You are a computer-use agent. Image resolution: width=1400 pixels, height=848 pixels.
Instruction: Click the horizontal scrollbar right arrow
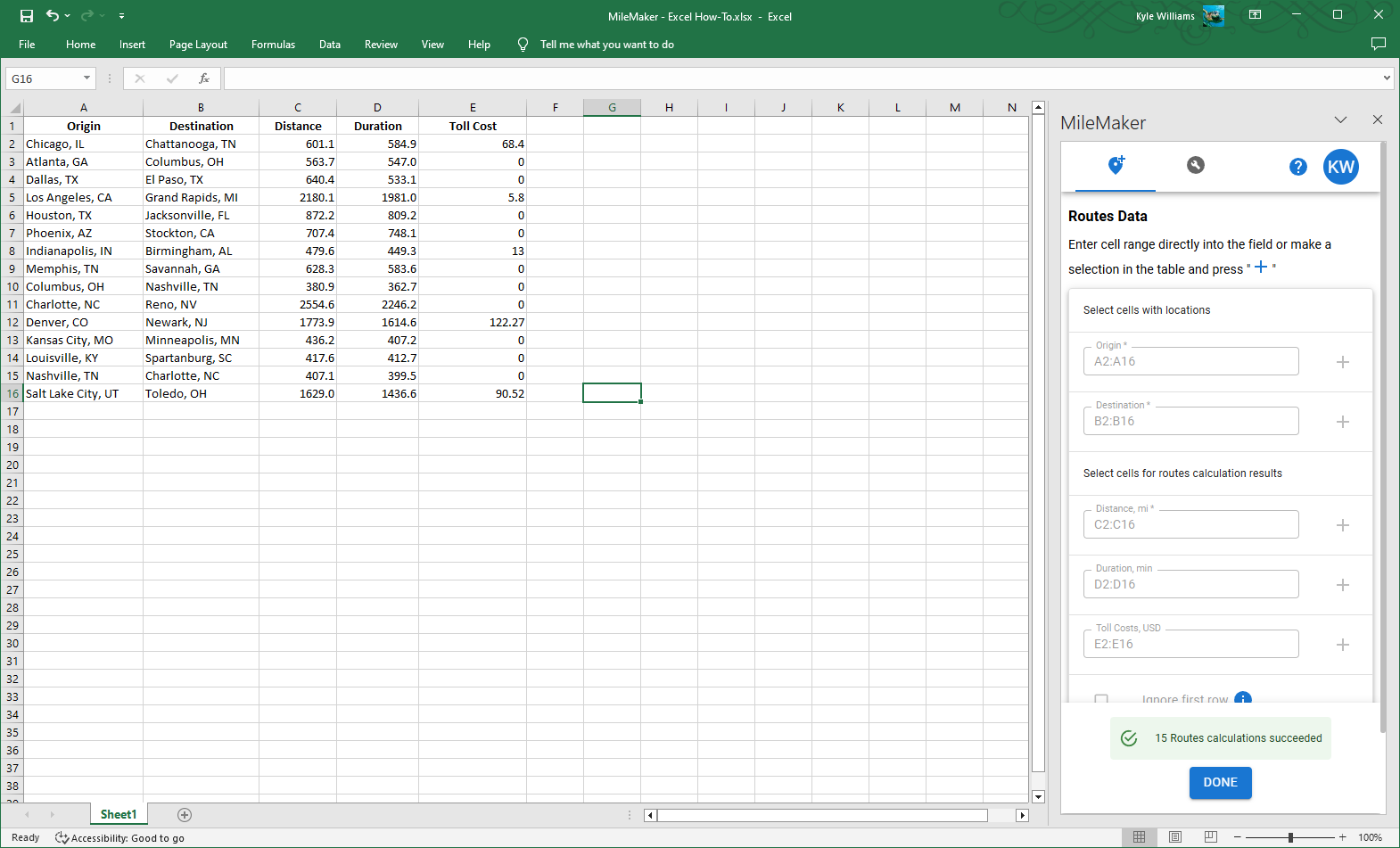(1023, 815)
